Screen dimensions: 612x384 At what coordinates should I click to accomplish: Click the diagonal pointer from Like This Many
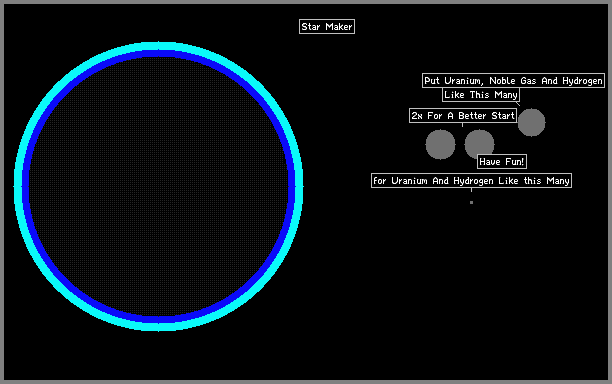[x=518, y=104]
